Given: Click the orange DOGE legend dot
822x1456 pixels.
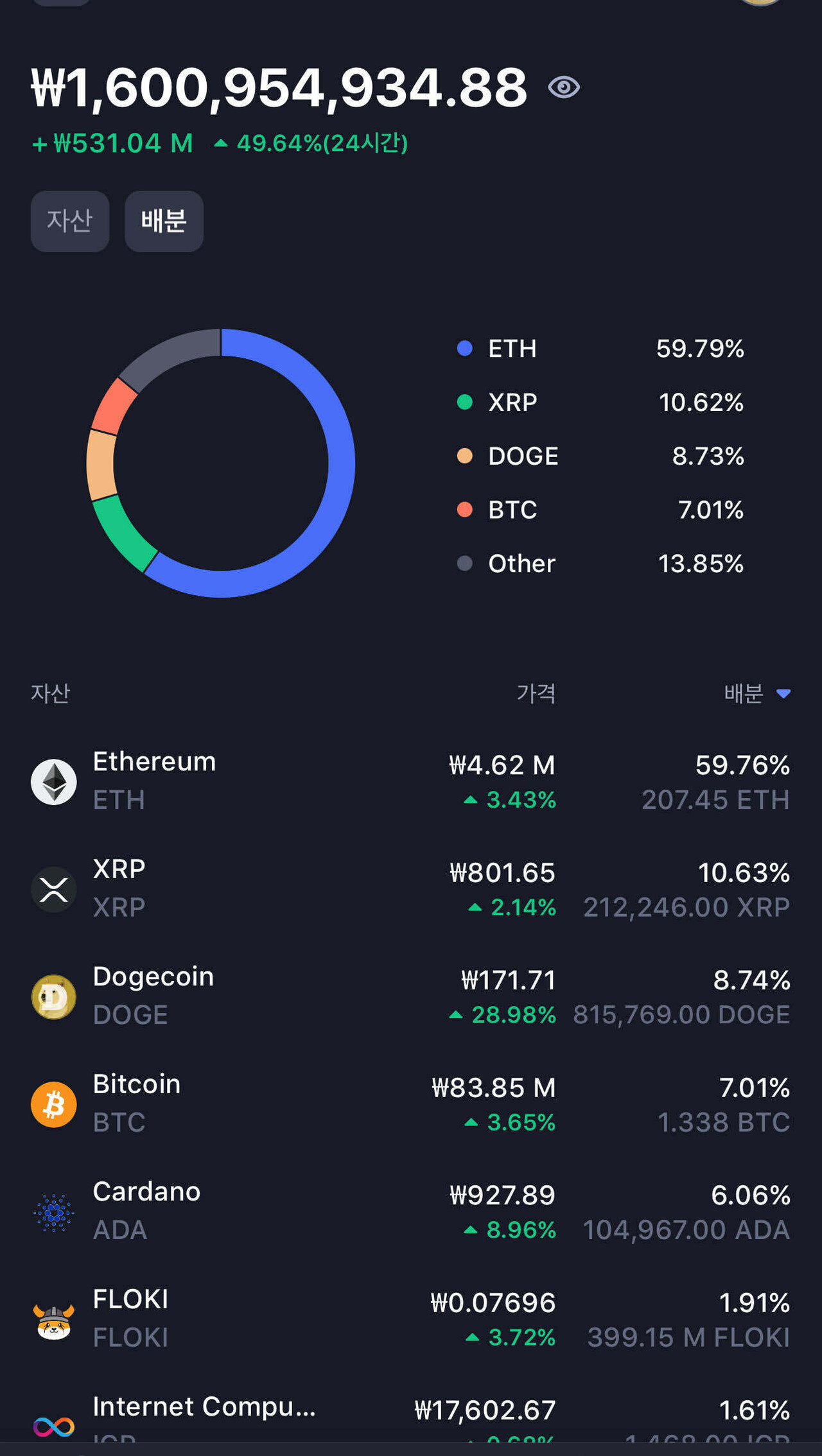Looking at the screenshot, I should pyautogui.click(x=464, y=456).
